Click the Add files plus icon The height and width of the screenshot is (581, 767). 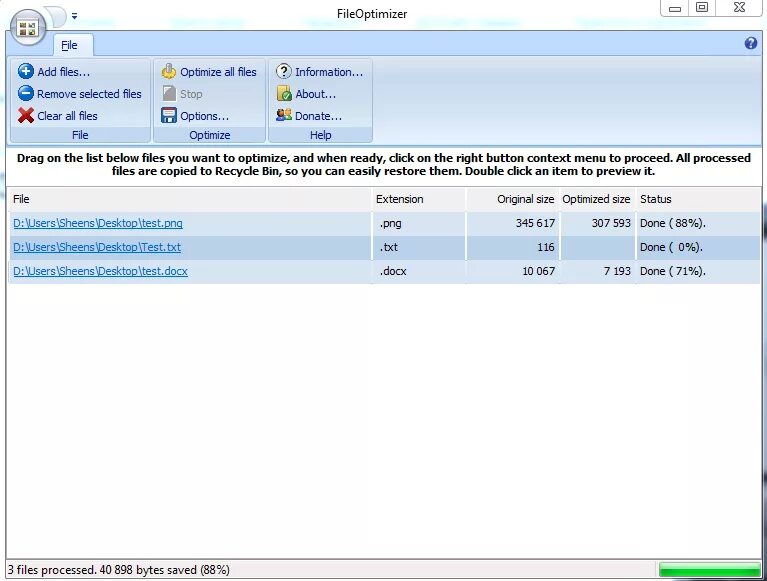tap(26, 71)
